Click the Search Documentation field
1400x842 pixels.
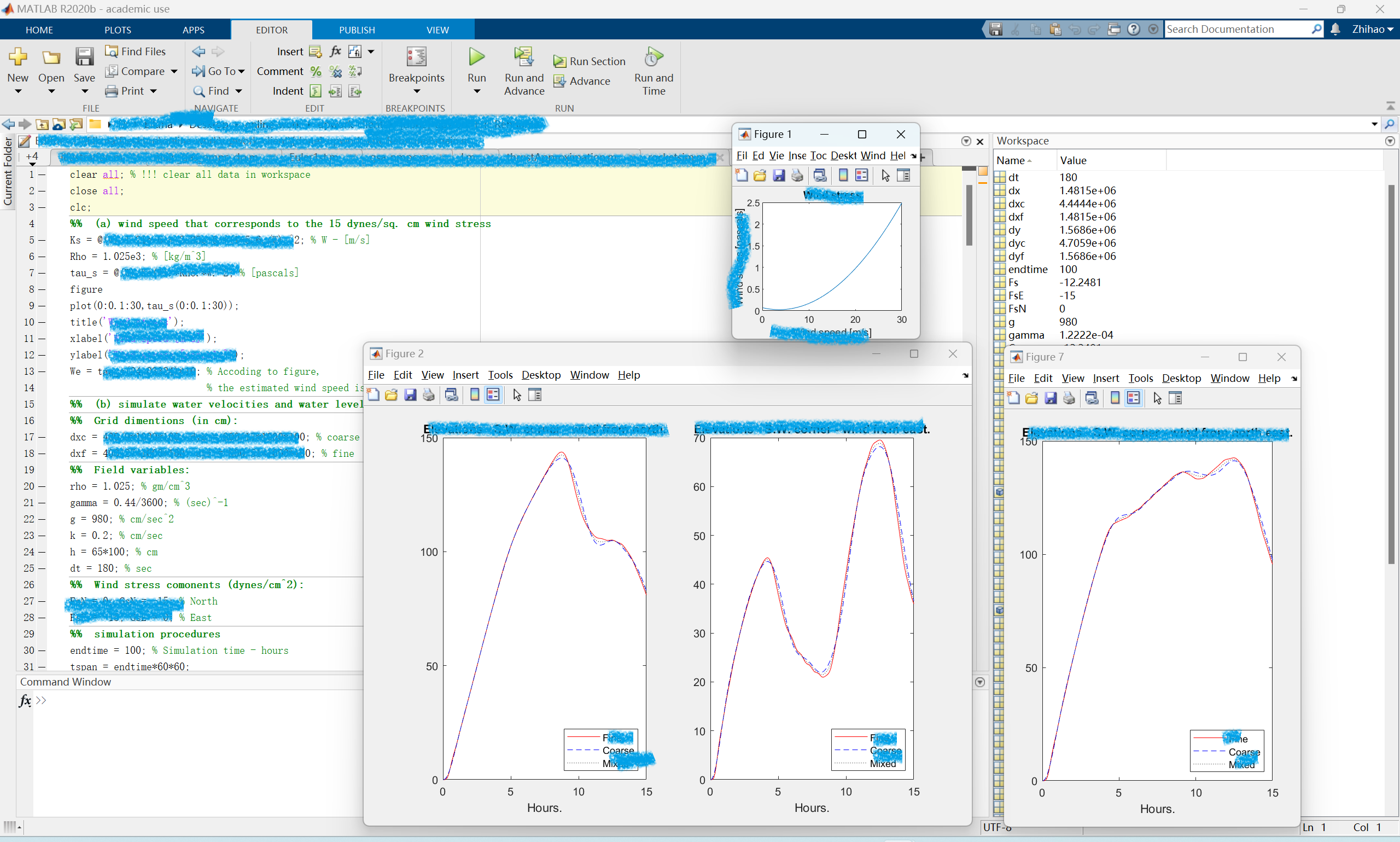[x=1238, y=29]
